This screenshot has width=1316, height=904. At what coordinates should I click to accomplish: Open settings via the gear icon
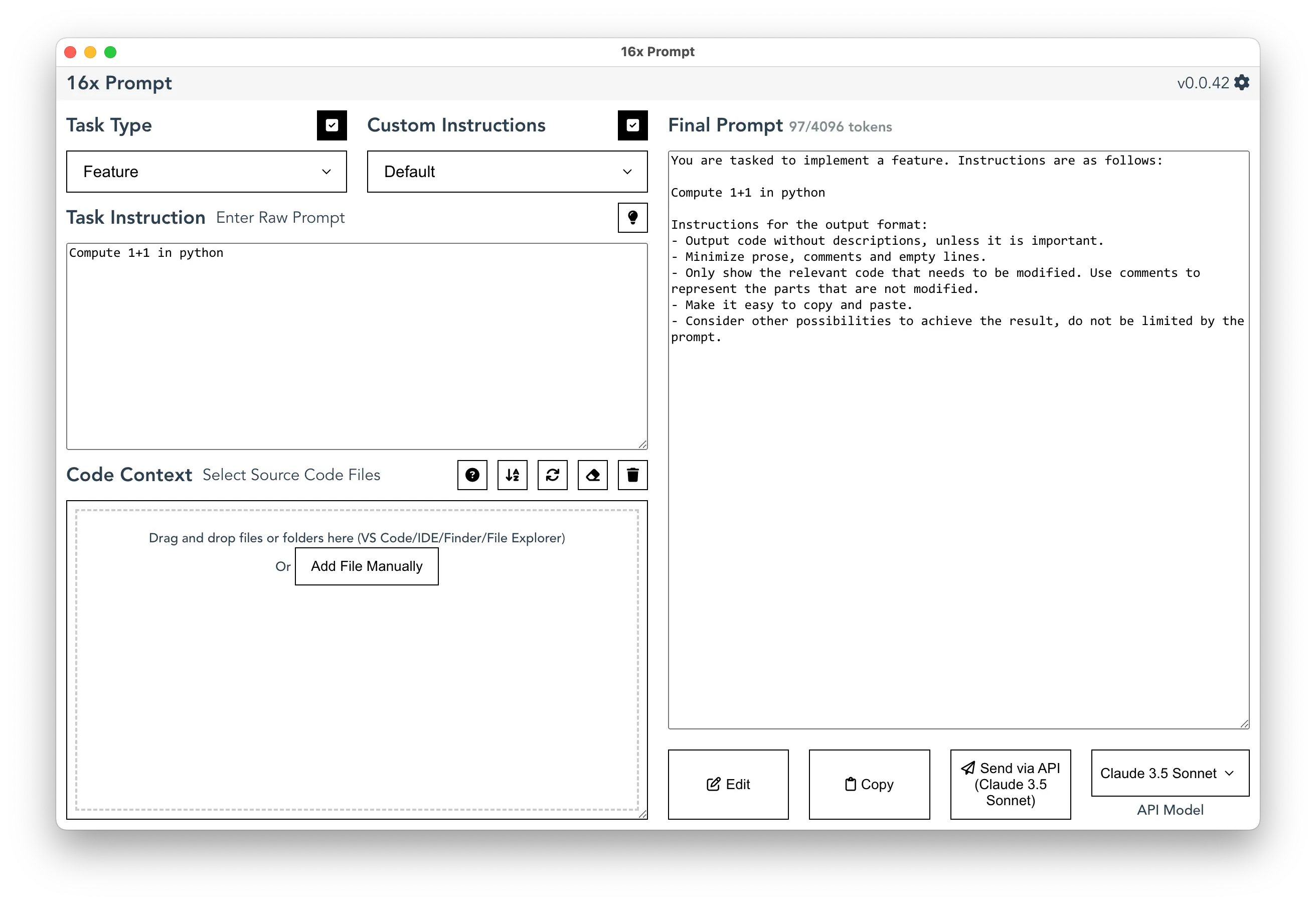(1241, 83)
